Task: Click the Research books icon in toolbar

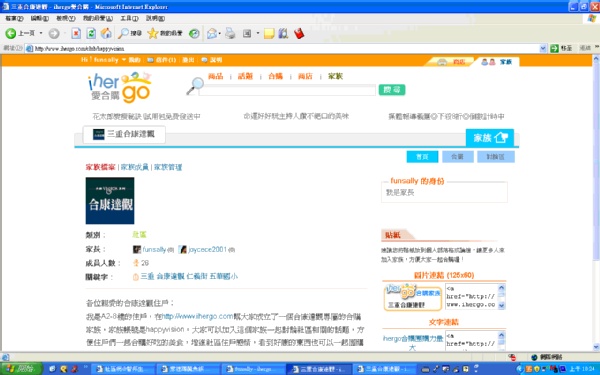Action: click(x=283, y=33)
